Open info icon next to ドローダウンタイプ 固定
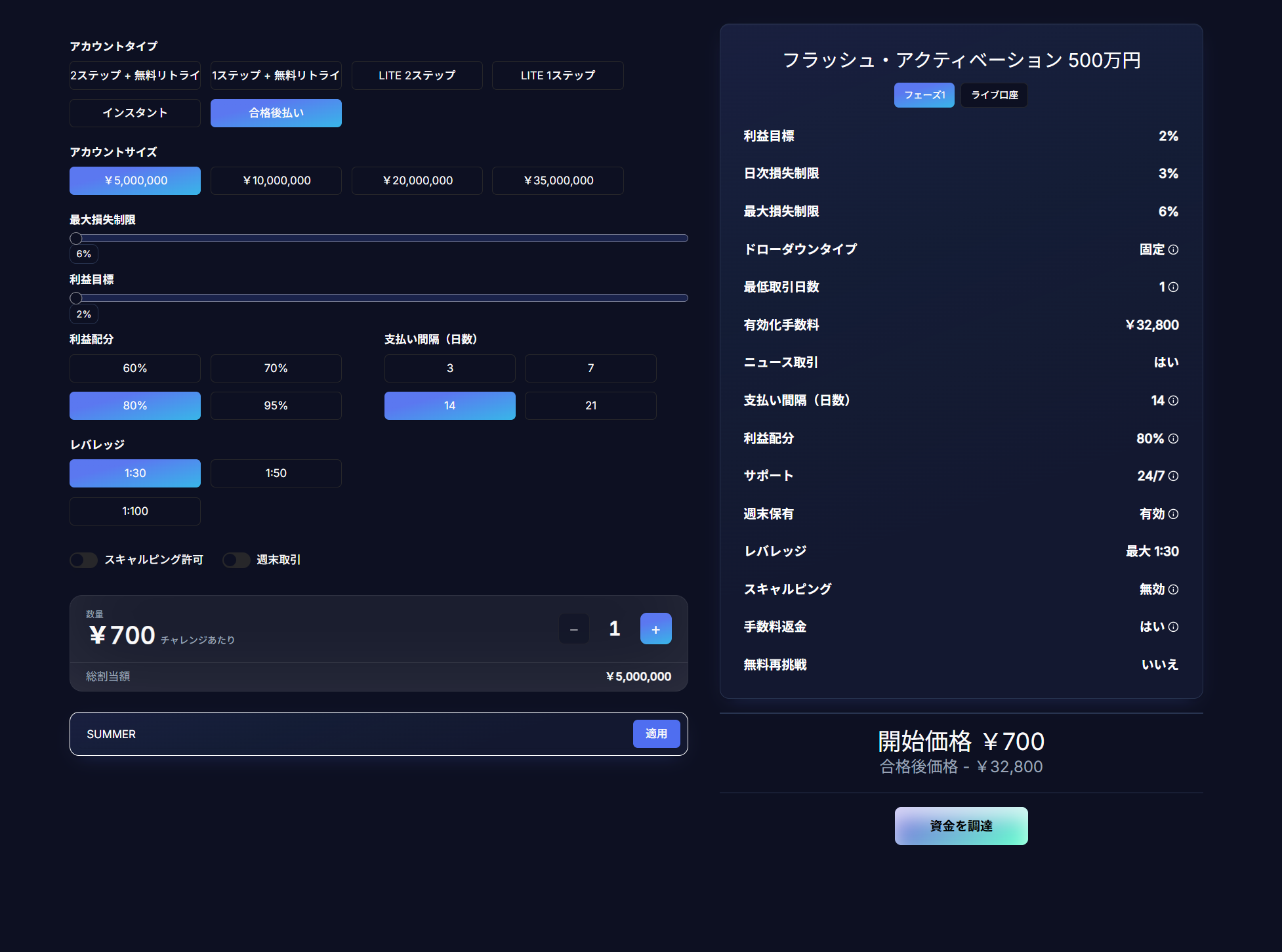The height and width of the screenshot is (952, 1282). coord(1174,249)
